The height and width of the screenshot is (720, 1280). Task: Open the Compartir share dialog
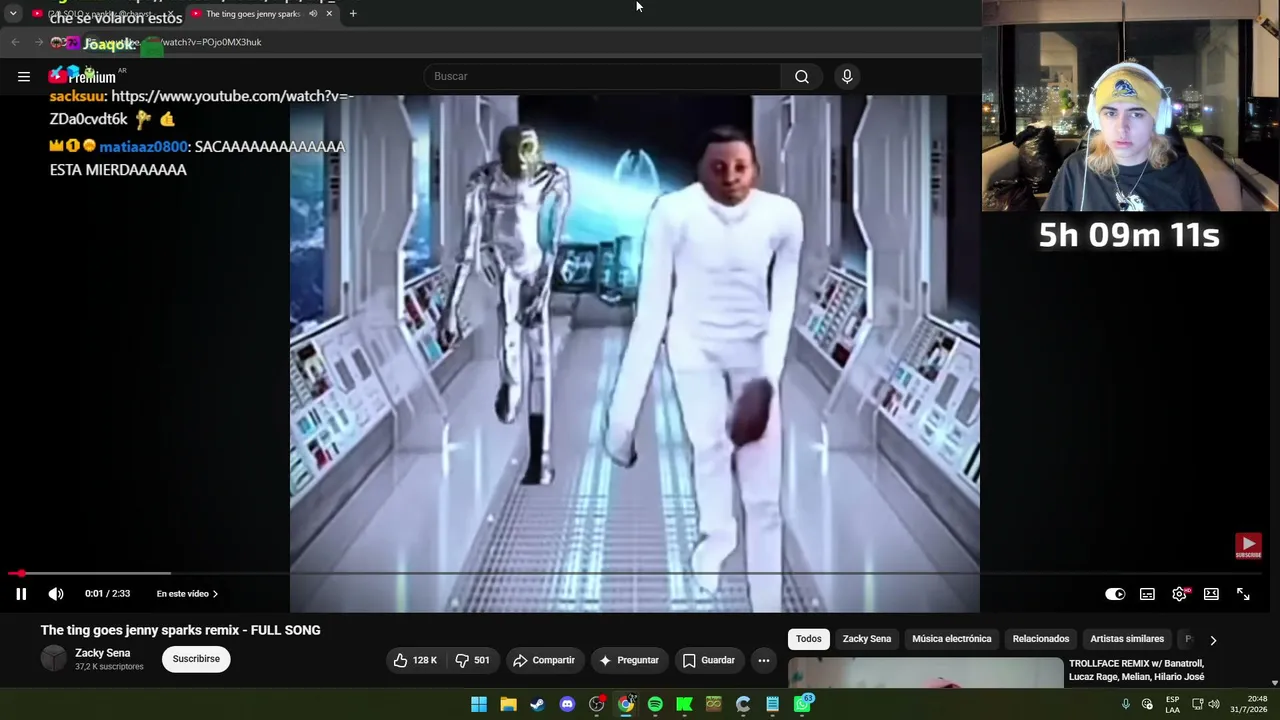pyautogui.click(x=544, y=660)
